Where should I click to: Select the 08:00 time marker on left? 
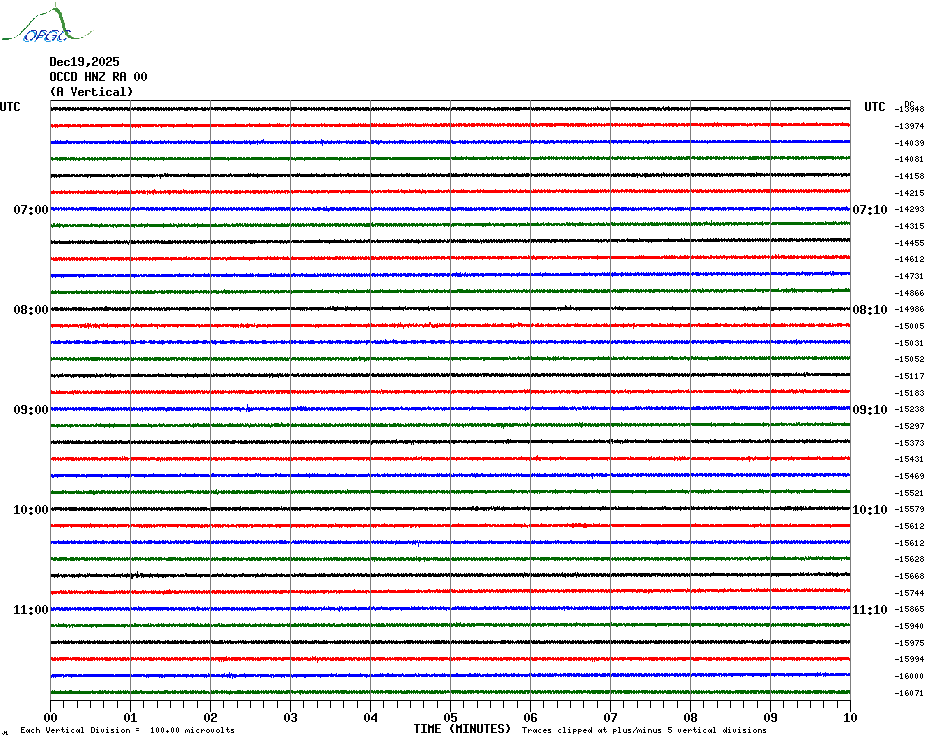click(30, 310)
